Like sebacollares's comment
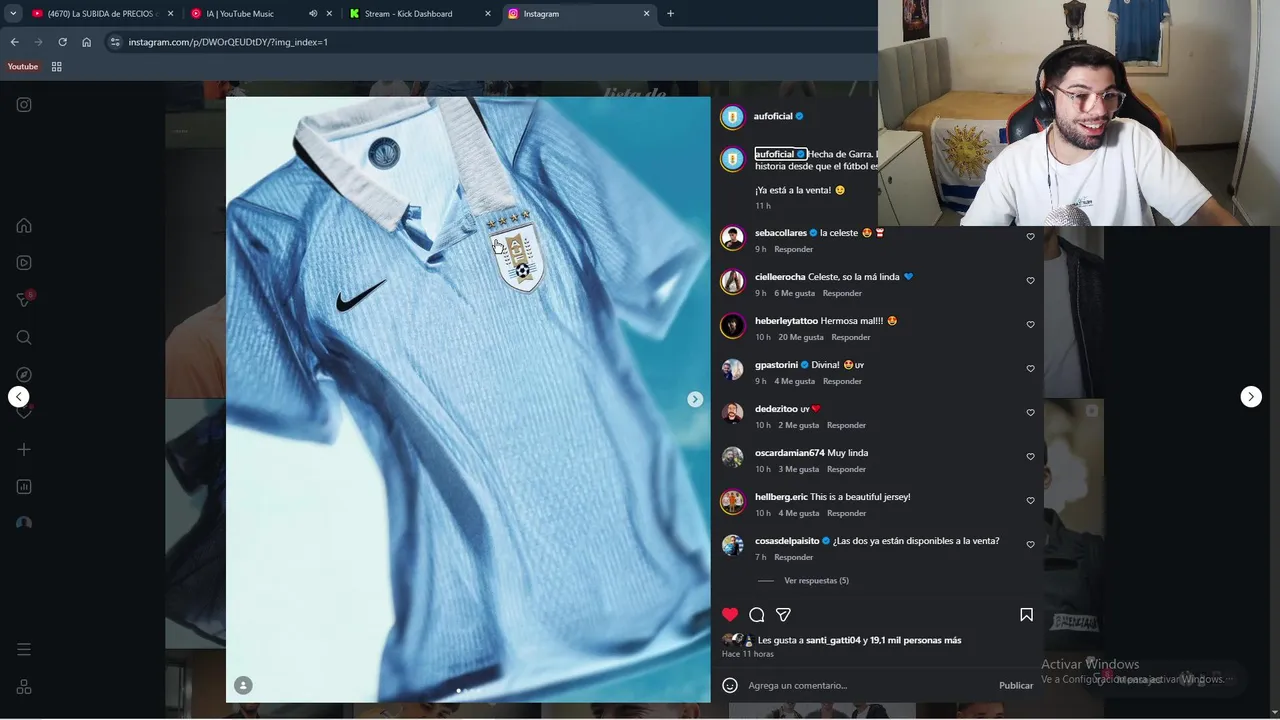This screenshot has width=1280, height=720. coord(1030,237)
